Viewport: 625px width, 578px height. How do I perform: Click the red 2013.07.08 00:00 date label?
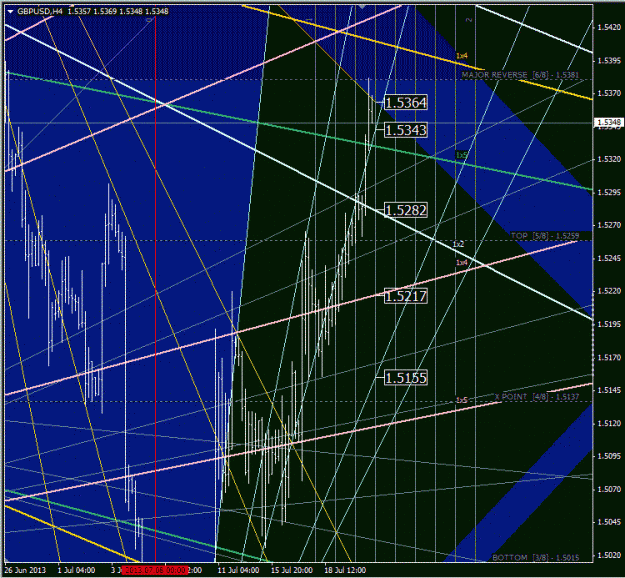[155, 570]
